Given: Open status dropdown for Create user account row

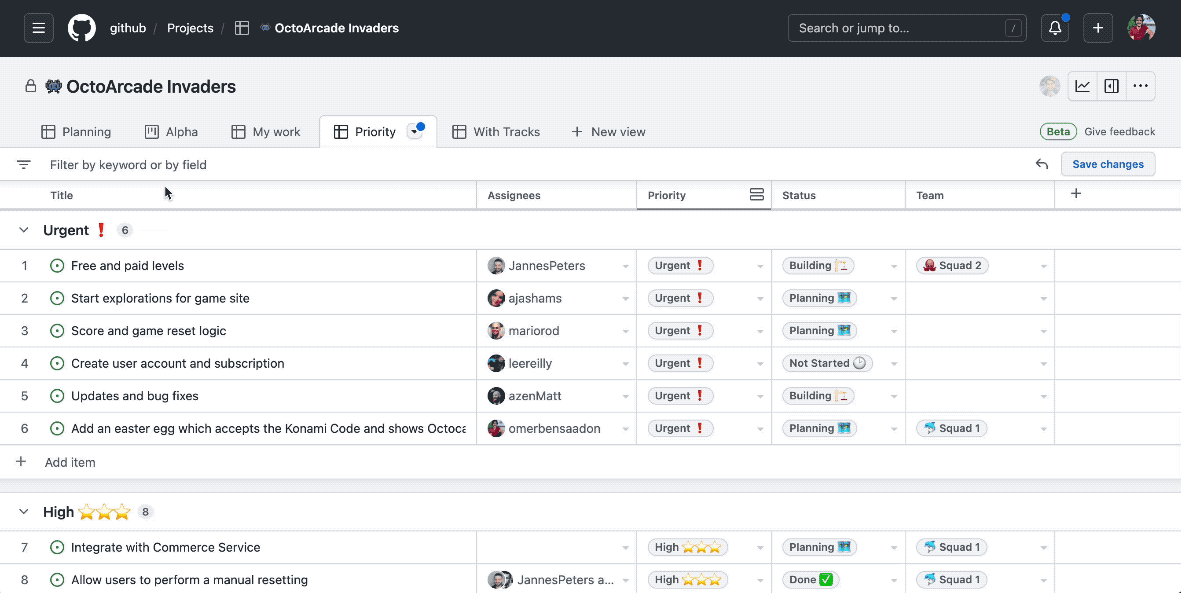Looking at the screenshot, I should pos(894,364).
